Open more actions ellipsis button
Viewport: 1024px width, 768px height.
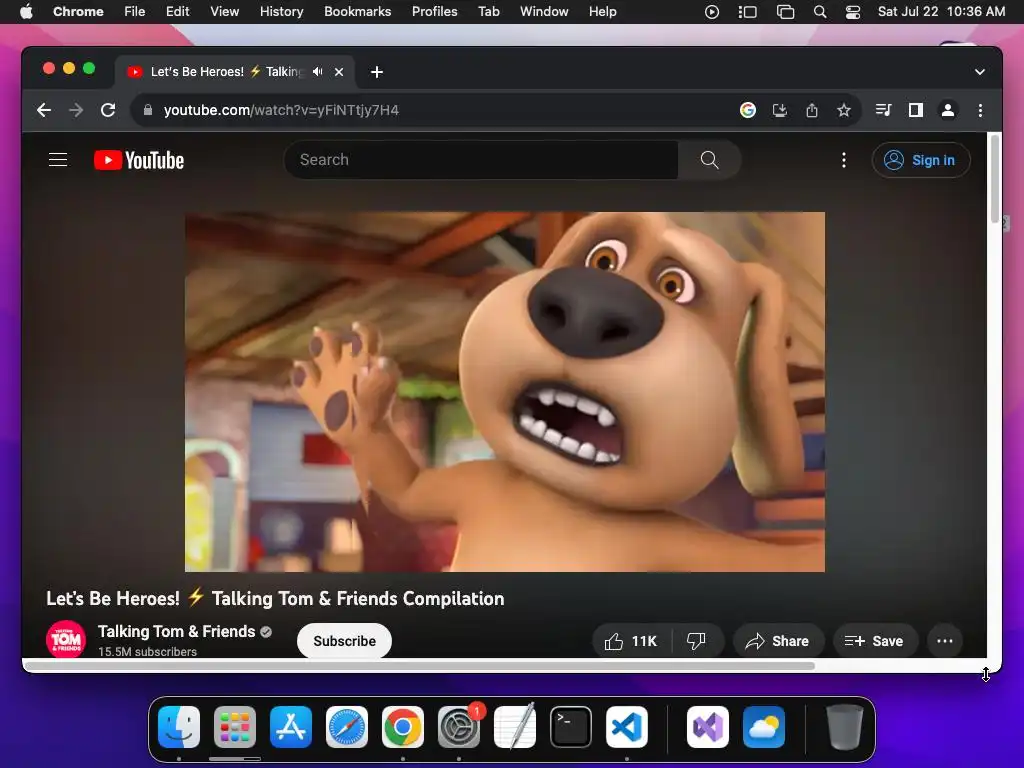tap(945, 641)
